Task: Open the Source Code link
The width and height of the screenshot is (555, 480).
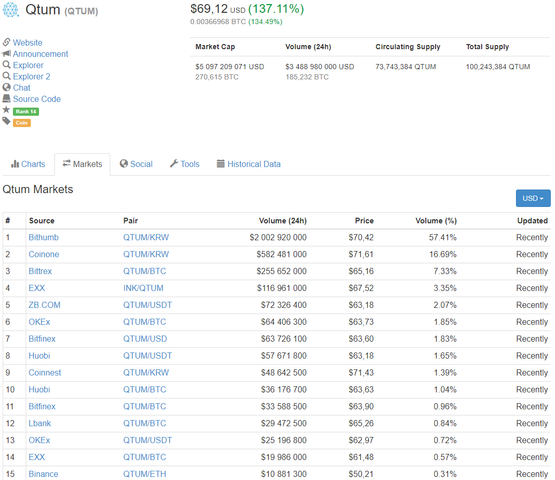Action: [x=37, y=99]
